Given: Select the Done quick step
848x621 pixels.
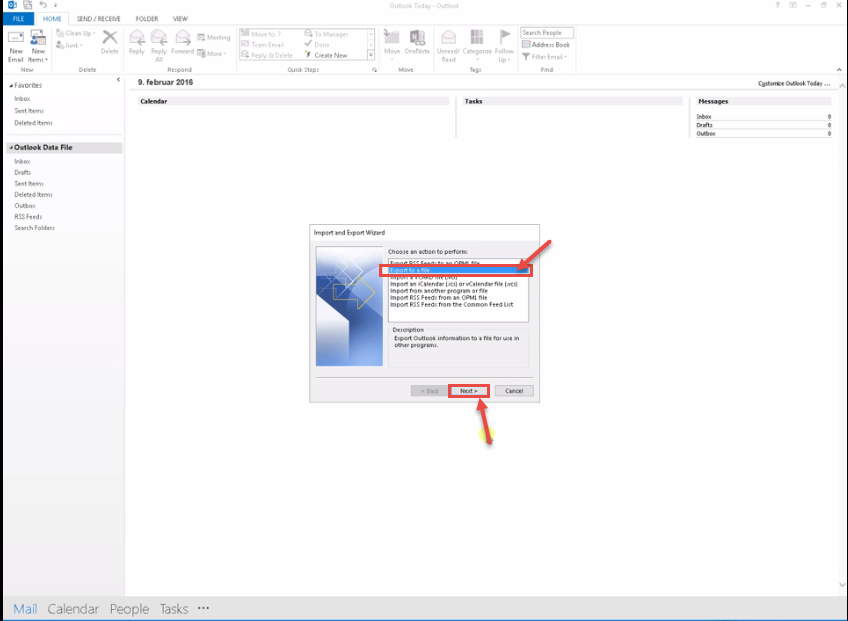Looking at the screenshot, I should pos(317,44).
